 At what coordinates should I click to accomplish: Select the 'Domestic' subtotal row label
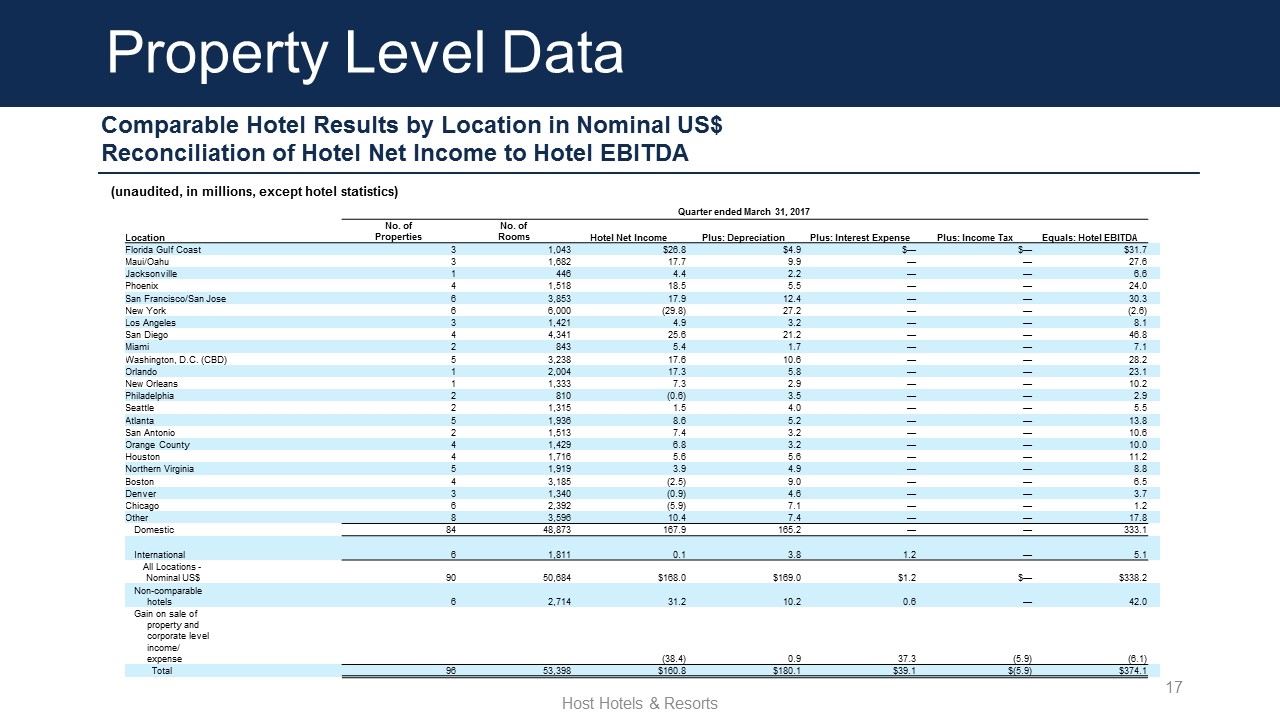pyautogui.click(x=155, y=530)
